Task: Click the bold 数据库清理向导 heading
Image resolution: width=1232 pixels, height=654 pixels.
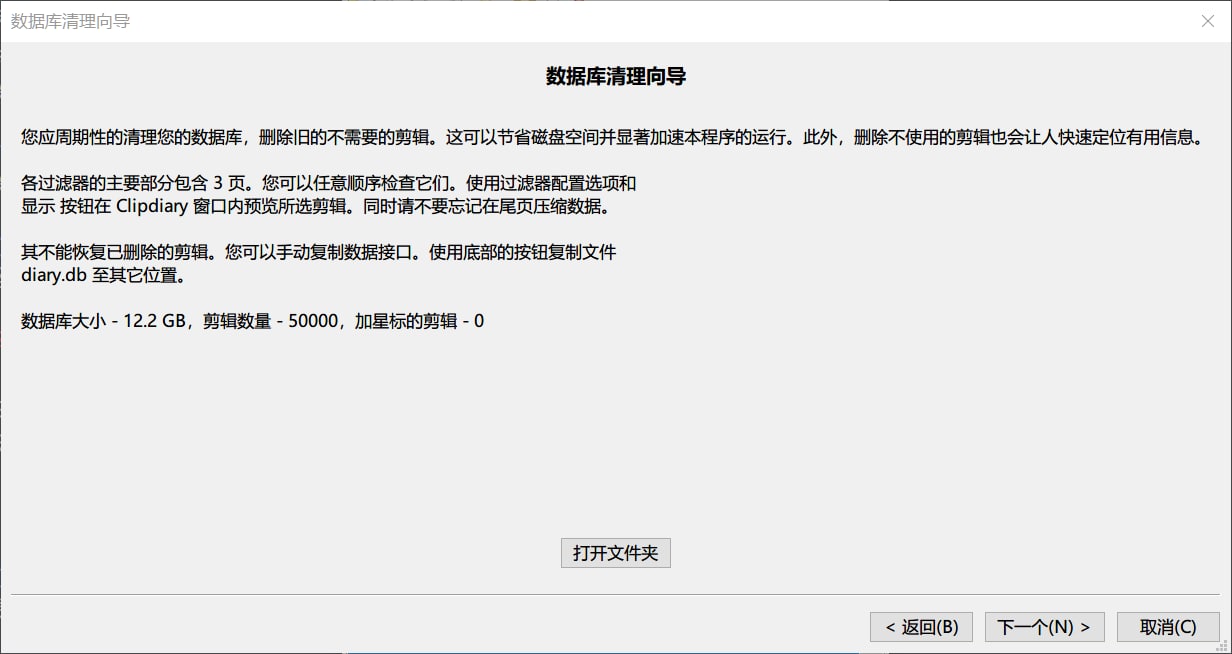Action: click(615, 77)
